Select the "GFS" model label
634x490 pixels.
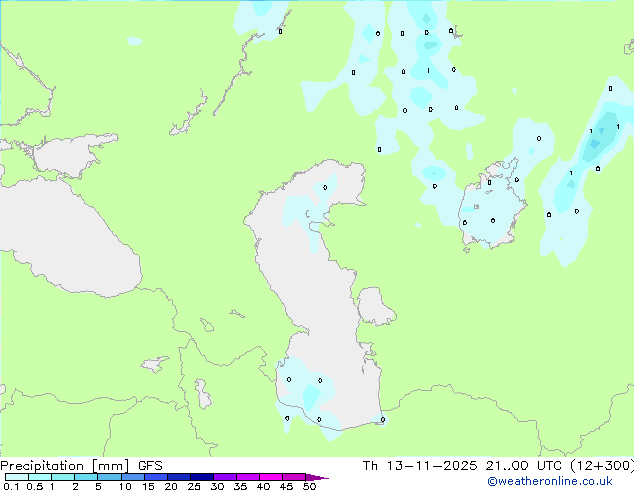pyautogui.click(x=150, y=466)
